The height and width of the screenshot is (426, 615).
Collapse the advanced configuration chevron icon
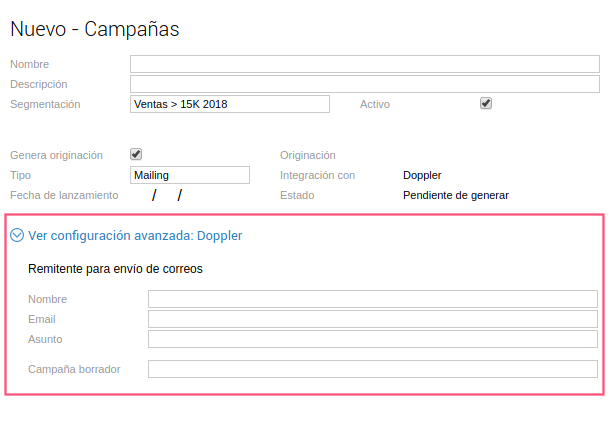point(17,236)
